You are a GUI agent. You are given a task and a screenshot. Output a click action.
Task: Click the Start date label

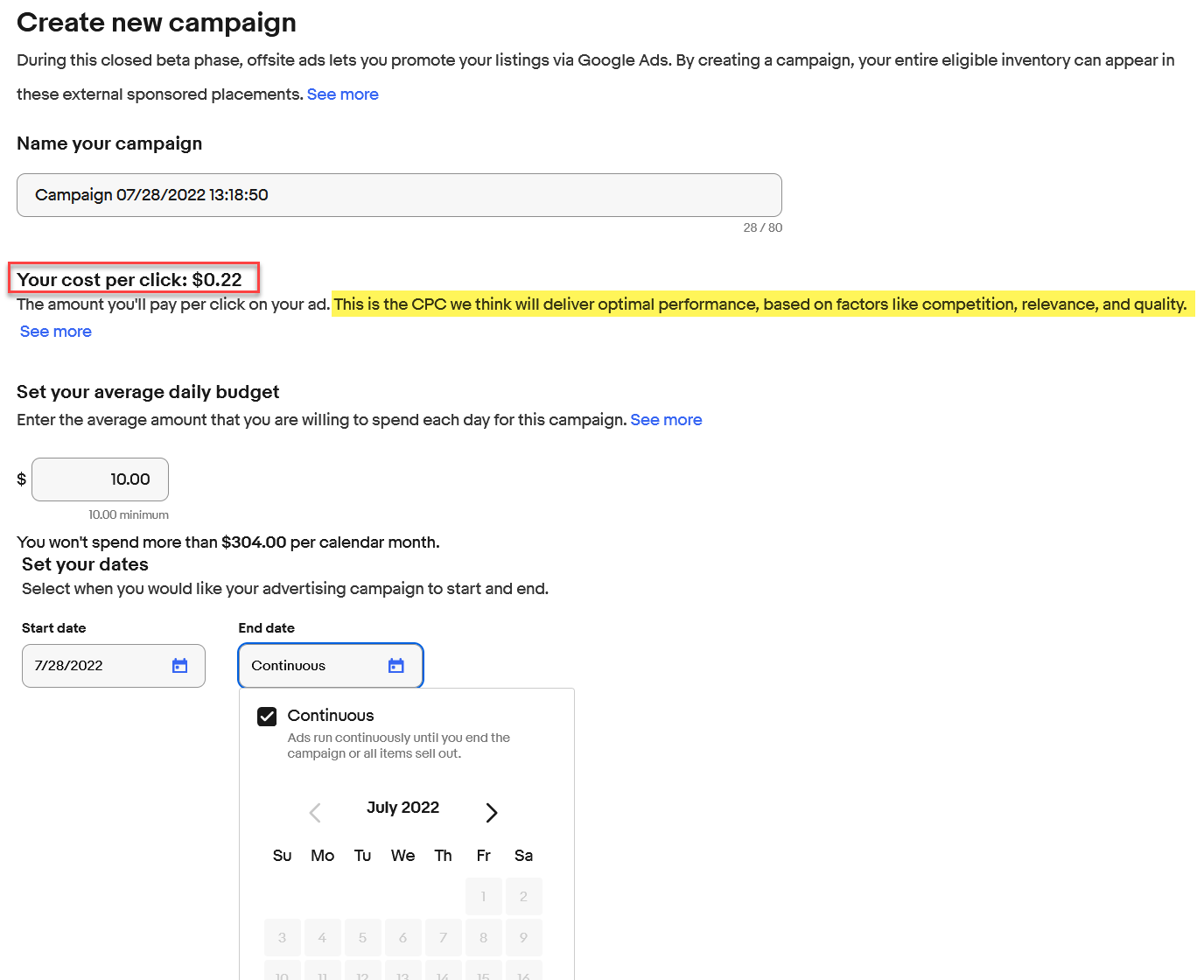[x=54, y=628]
